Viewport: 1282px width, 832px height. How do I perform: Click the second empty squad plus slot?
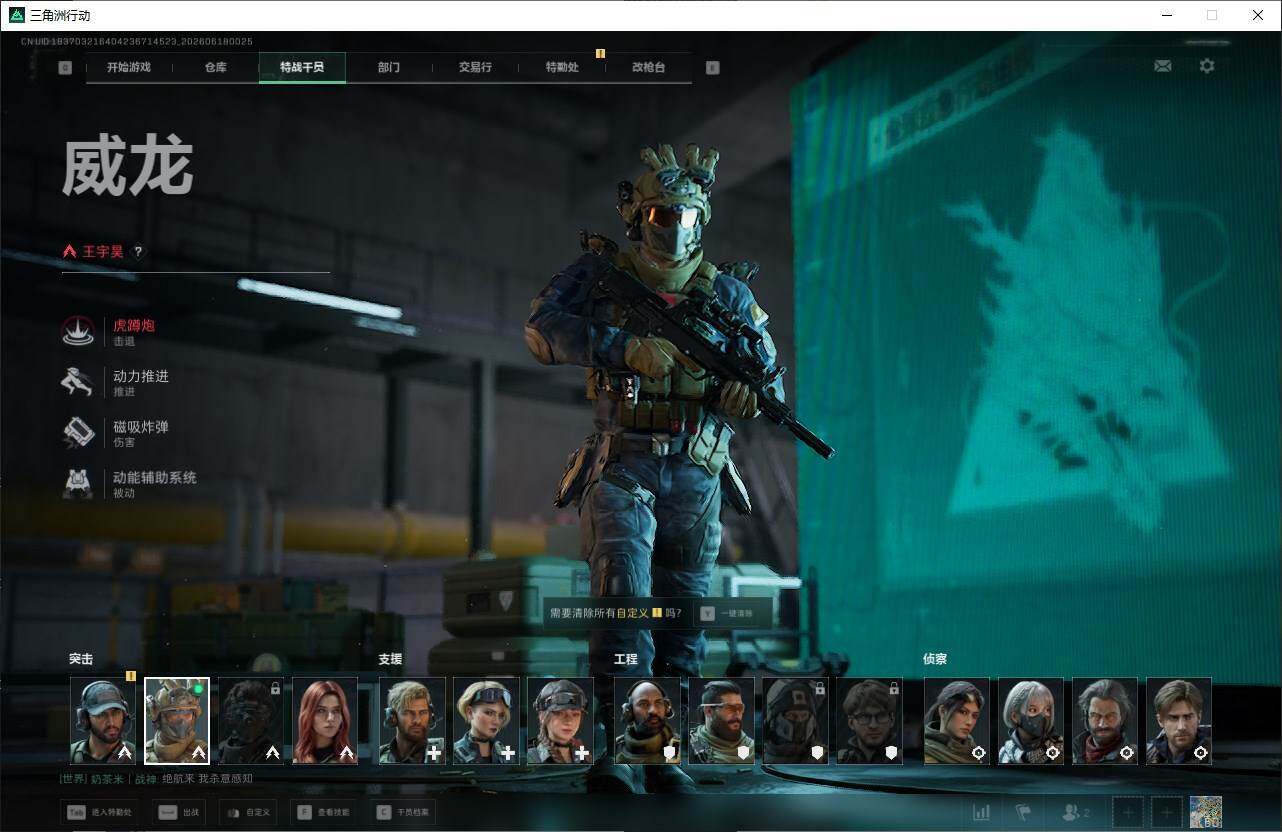click(x=1167, y=813)
